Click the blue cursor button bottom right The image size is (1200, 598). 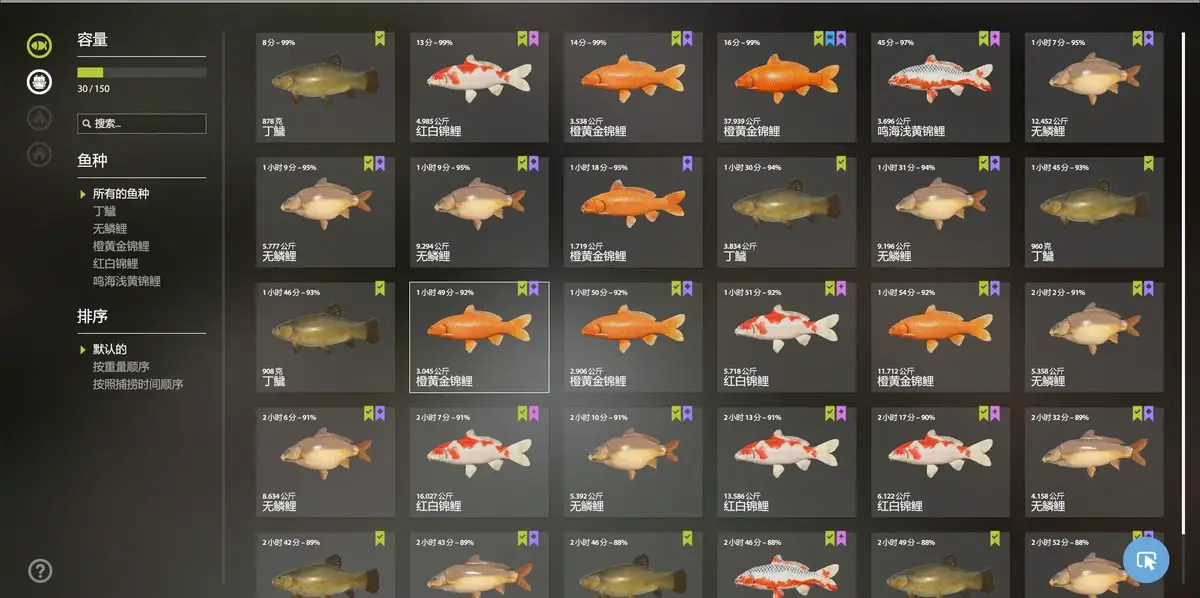tap(1146, 559)
